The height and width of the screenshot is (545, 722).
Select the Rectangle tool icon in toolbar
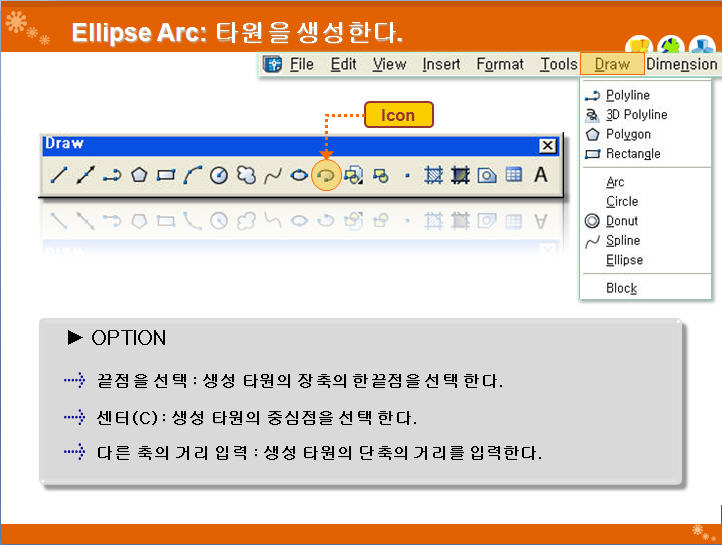pyautogui.click(x=166, y=175)
